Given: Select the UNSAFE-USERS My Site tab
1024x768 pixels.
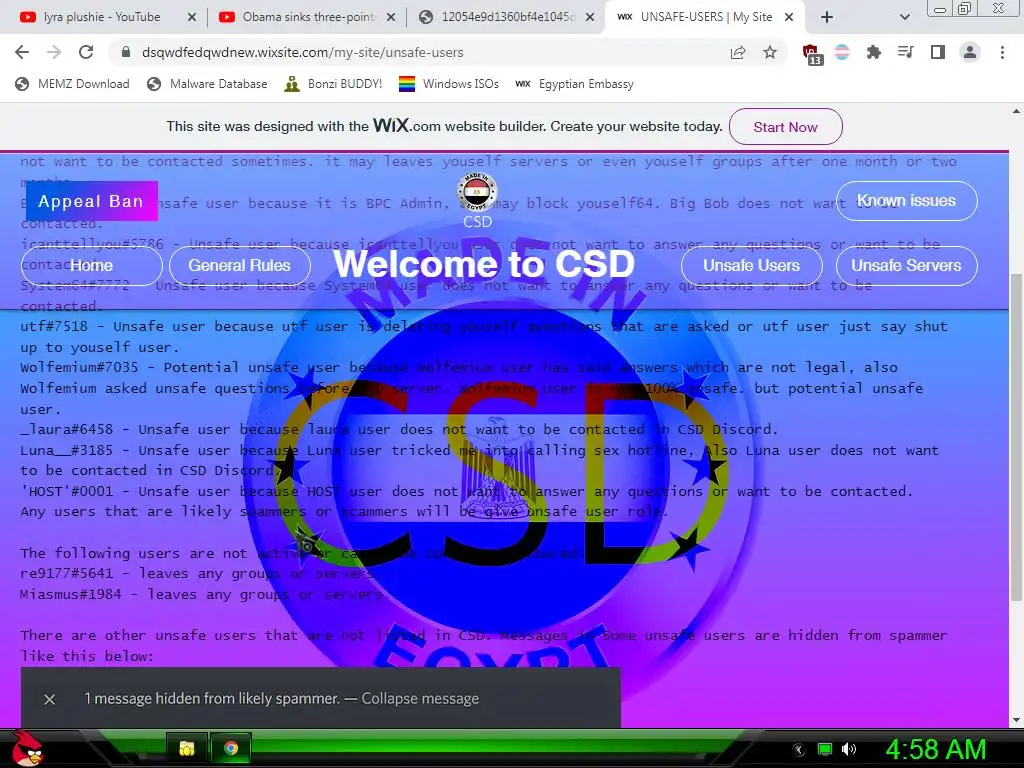Looking at the screenshot, I should [705, 18].
